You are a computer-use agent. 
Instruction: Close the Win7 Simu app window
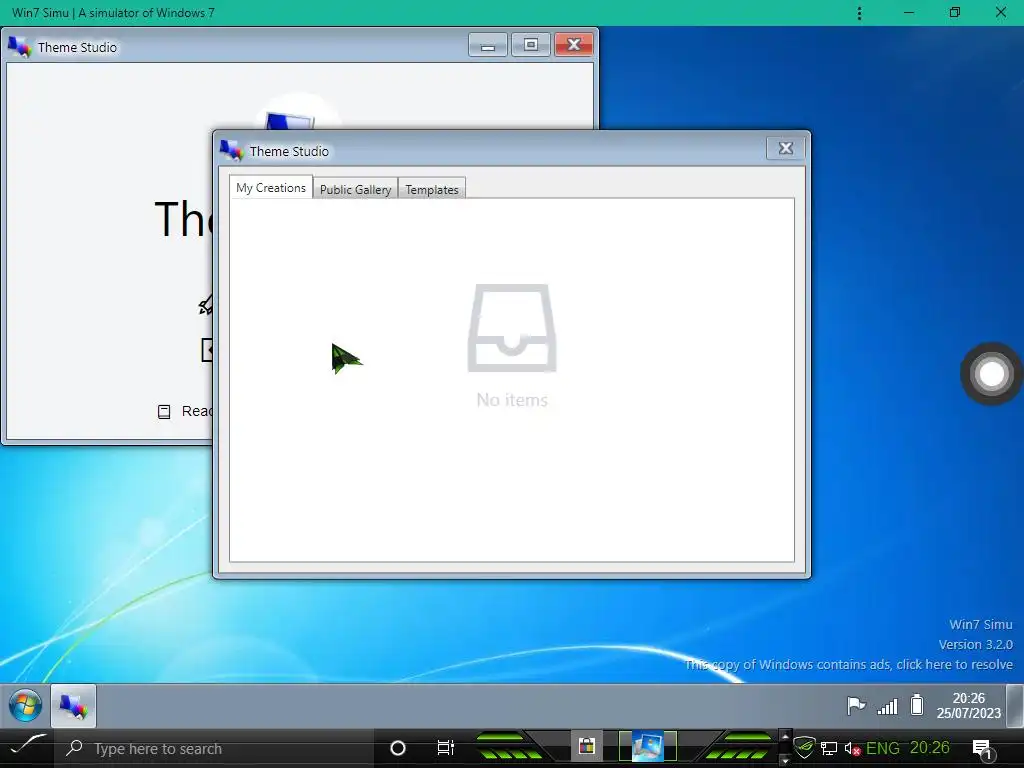pos(1000,12)
